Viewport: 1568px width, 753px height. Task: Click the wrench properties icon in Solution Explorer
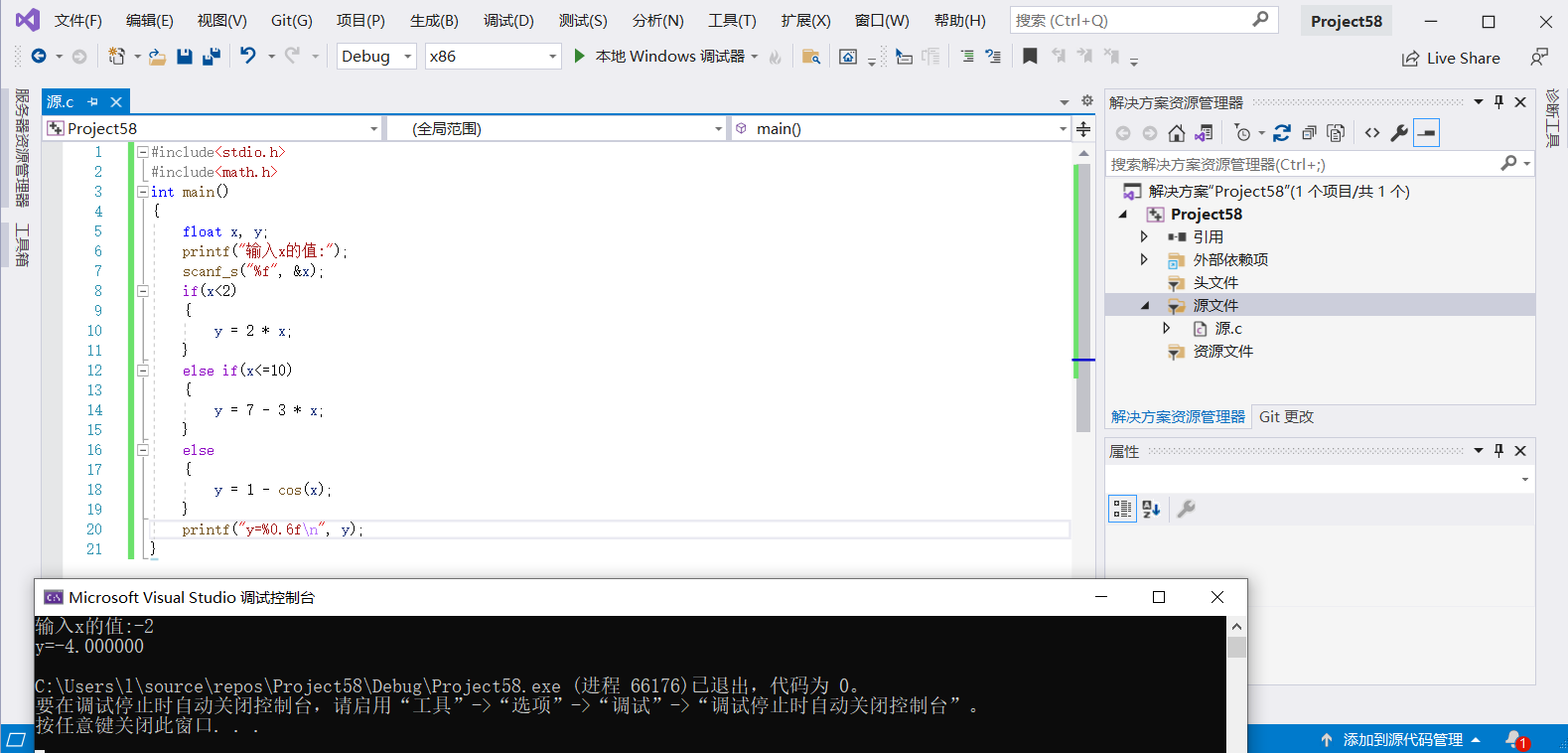[1399, 132]
